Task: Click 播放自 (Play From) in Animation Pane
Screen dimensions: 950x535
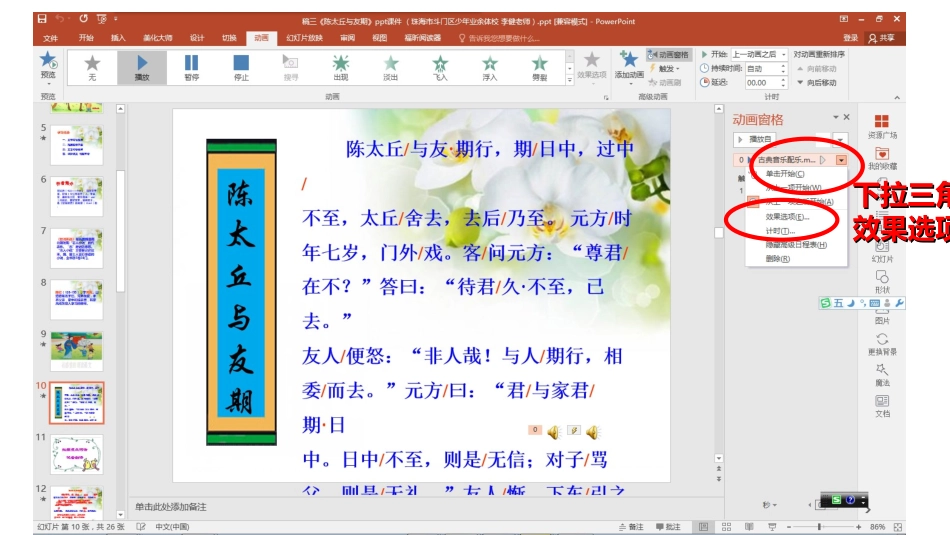Action: (x=756, y=139)
